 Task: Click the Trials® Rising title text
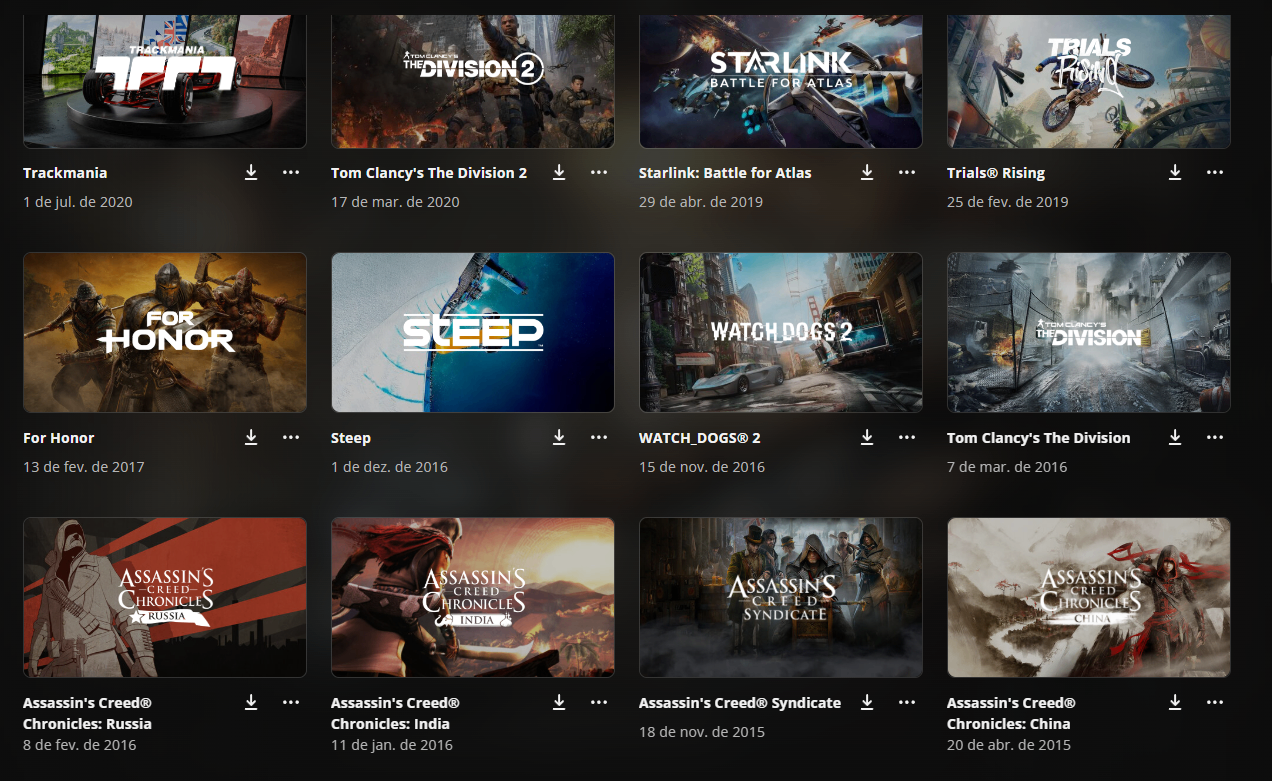tap(996, 173)
